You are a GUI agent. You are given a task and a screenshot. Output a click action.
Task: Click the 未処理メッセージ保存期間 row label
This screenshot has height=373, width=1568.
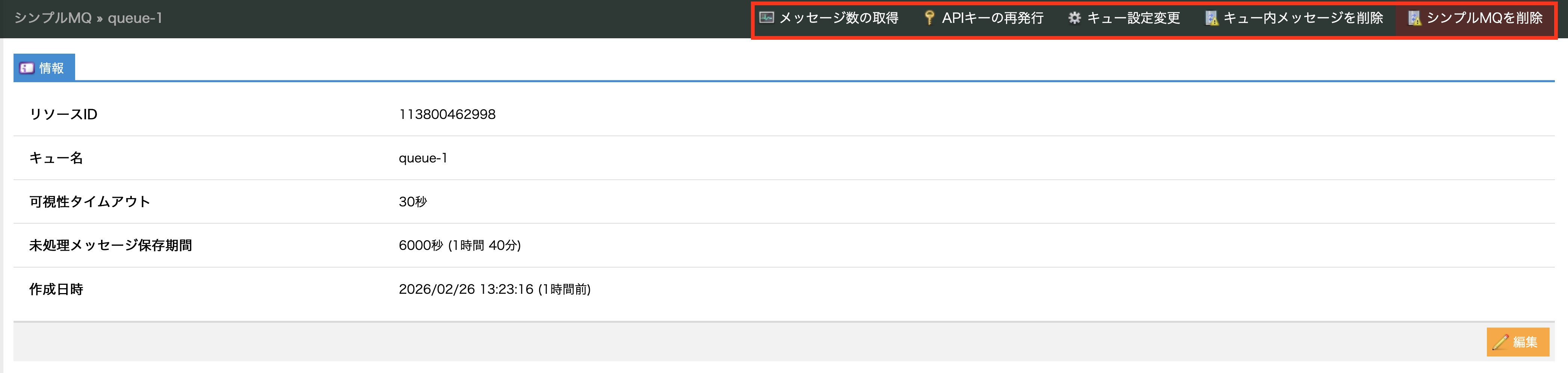click(x=111, y=245)
